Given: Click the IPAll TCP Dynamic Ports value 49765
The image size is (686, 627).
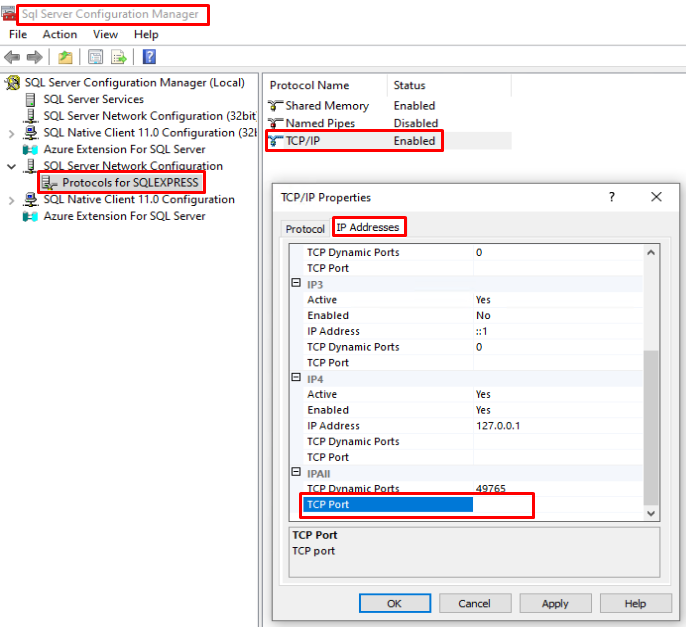Looking at the screenshot, I should tap(491, 488).
